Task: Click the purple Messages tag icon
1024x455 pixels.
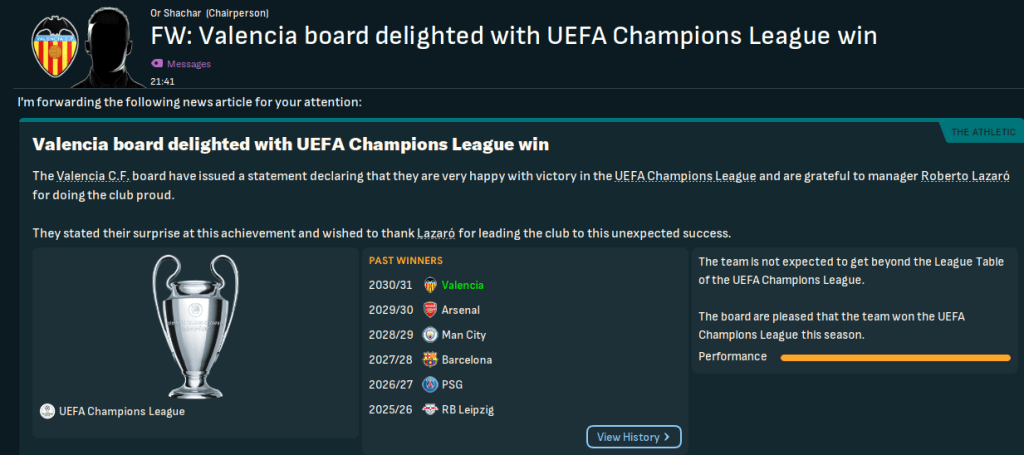Action: coord(156,64)
